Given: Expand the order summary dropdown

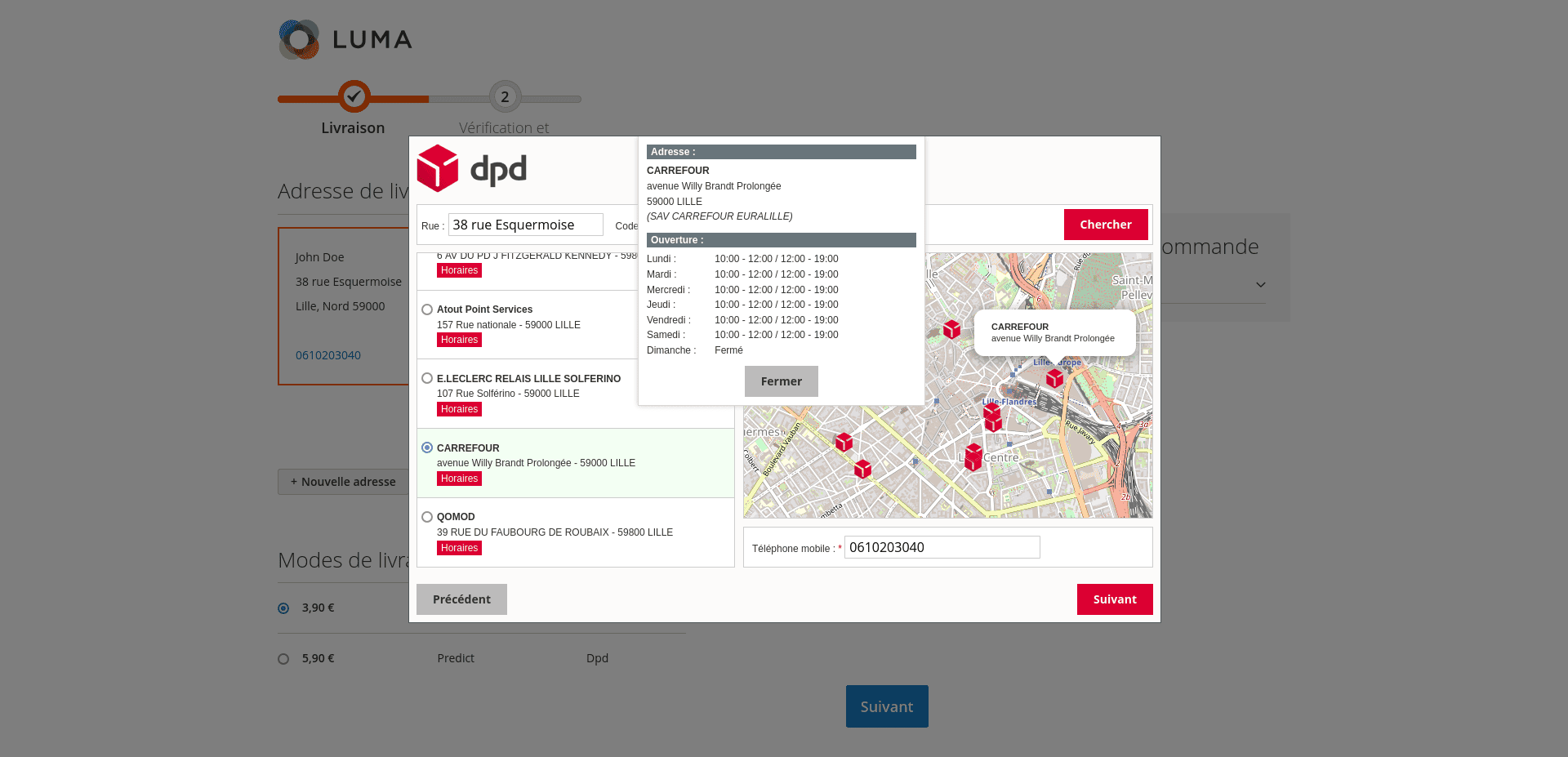Looking at the screenshot, I should 1261,284.
